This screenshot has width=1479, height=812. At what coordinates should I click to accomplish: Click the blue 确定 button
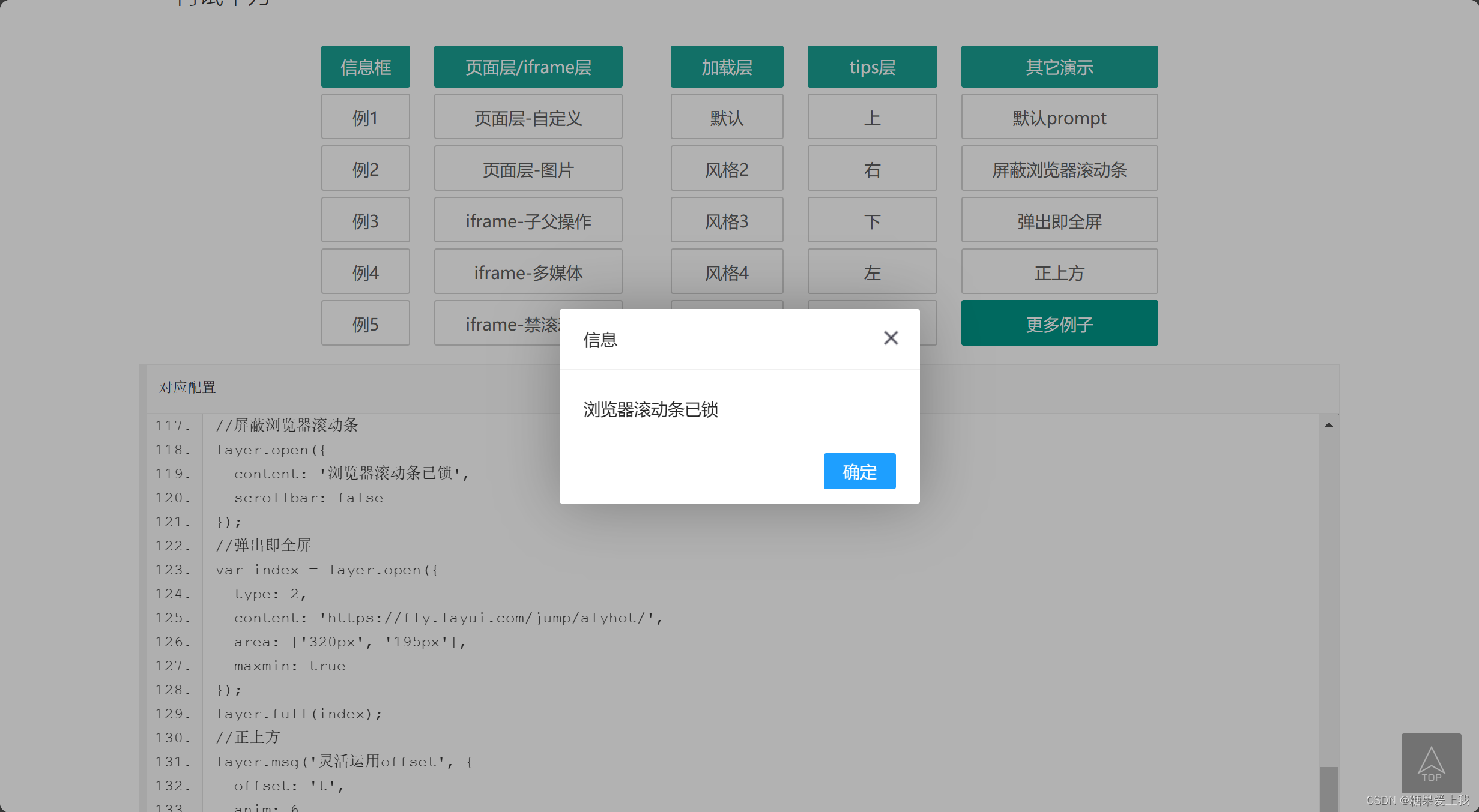[859, 471]
